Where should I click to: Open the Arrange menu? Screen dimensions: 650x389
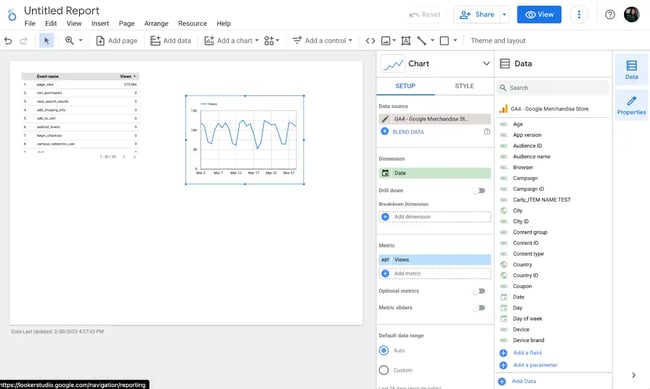pyautogui.click(x=156, y=24)
